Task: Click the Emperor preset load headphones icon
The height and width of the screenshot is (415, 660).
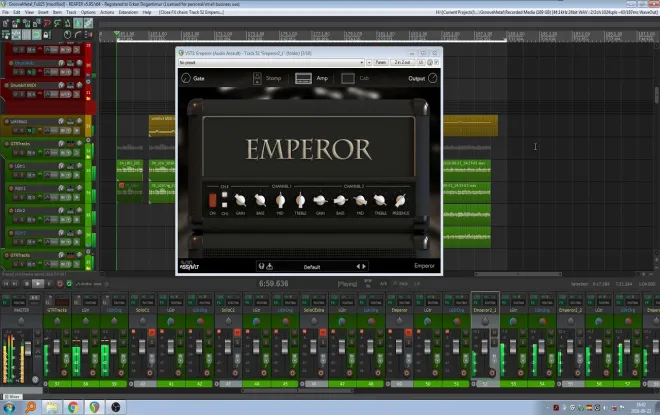Action: click(261, 266)
